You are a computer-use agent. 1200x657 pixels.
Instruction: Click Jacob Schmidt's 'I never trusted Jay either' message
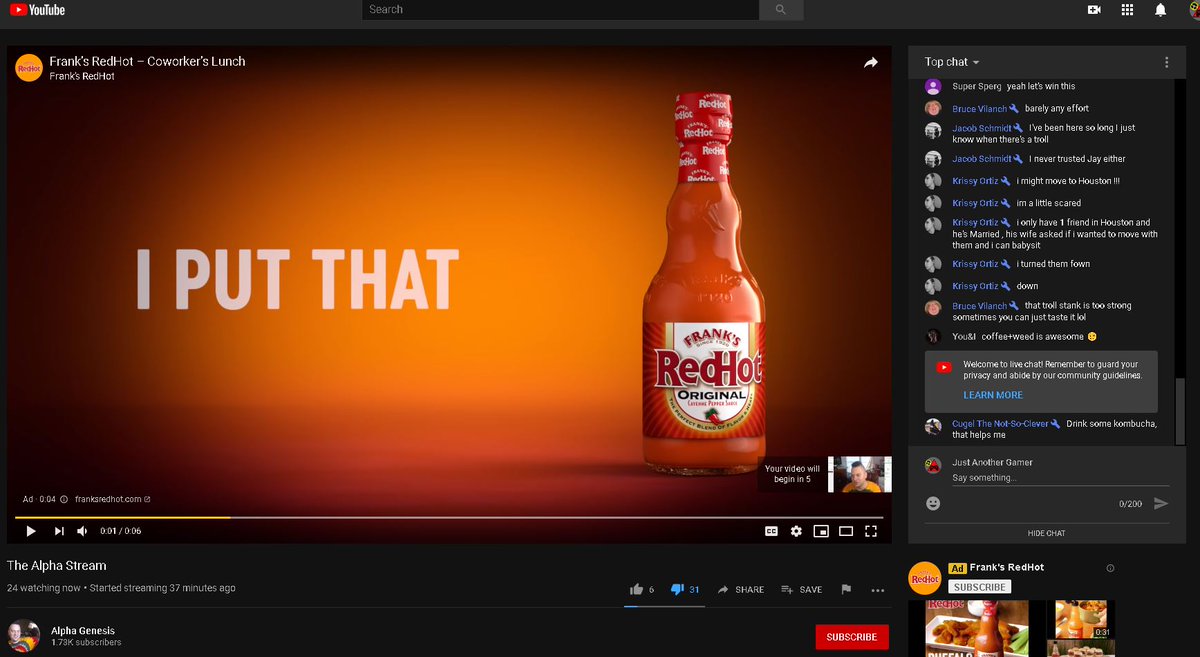[x=1077, y=159]
